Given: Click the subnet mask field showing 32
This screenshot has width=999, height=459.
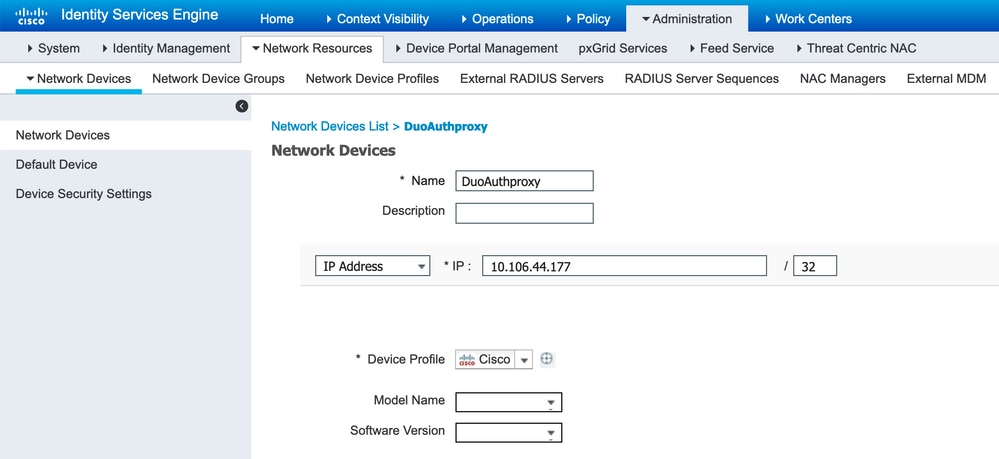Looking at the screenshot, I should click(814, 266).
